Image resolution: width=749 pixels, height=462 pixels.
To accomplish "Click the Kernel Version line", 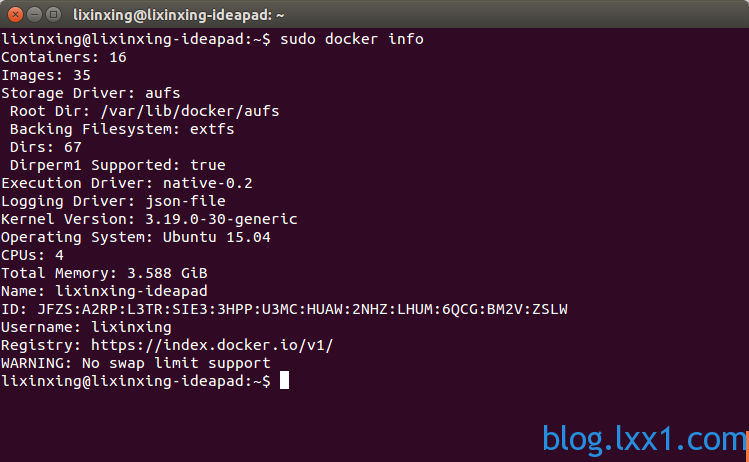I will 149,219.
